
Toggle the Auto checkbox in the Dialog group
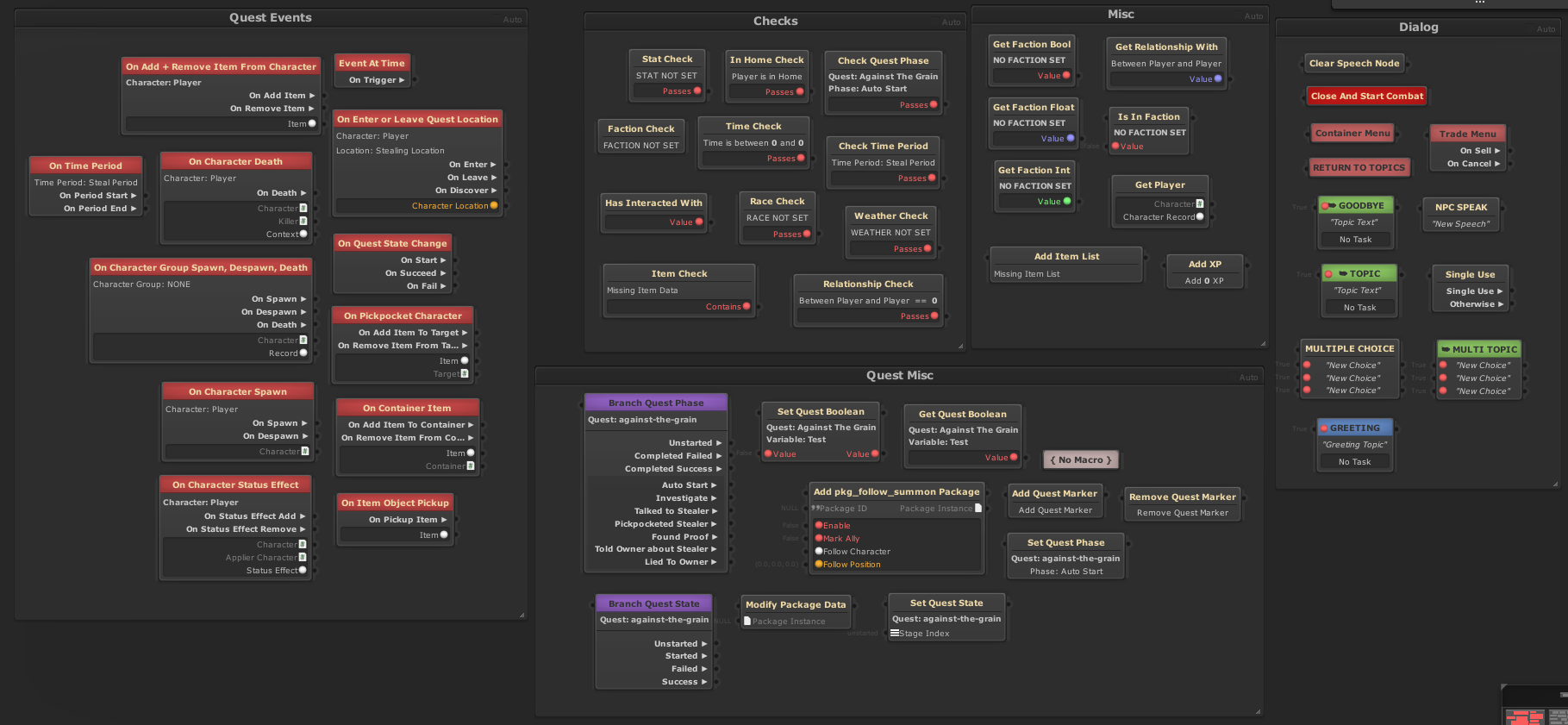(x=1546, y=28)
